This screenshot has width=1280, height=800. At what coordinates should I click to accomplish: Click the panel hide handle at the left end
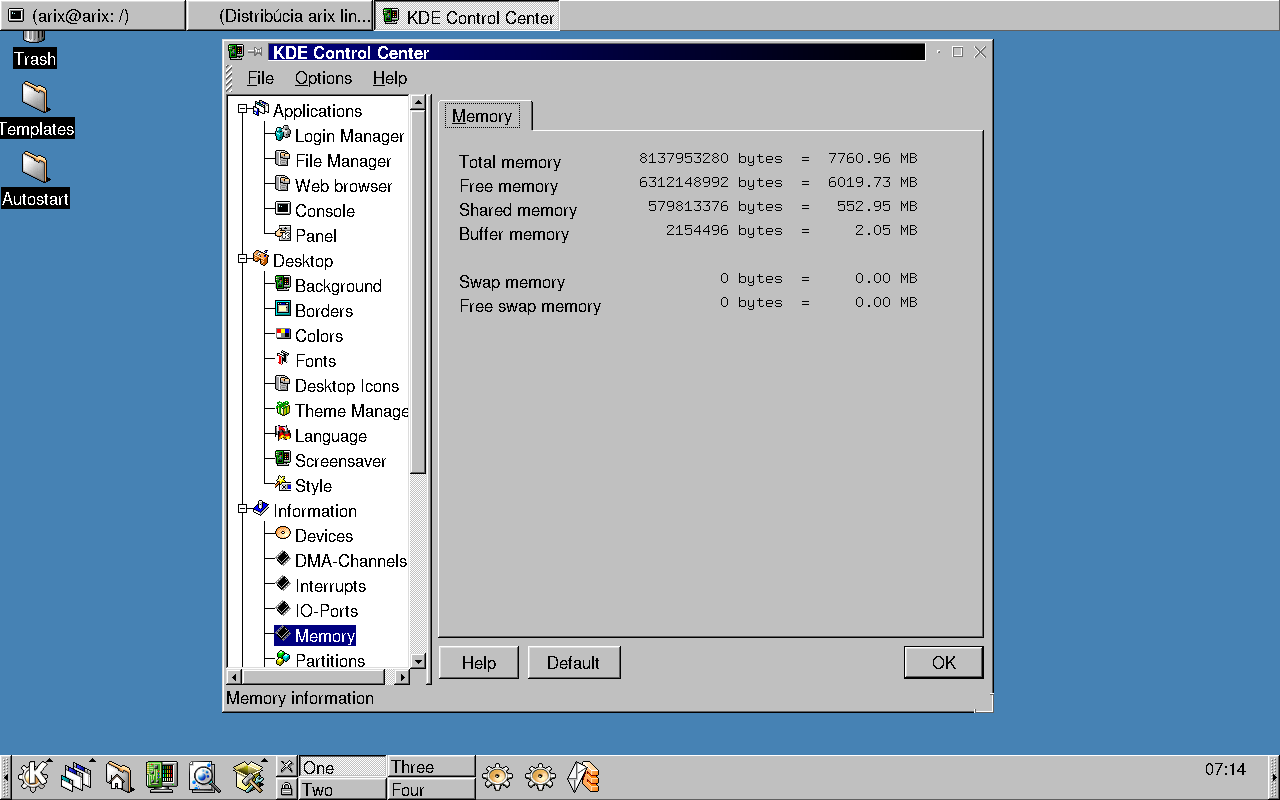(5, 777)
